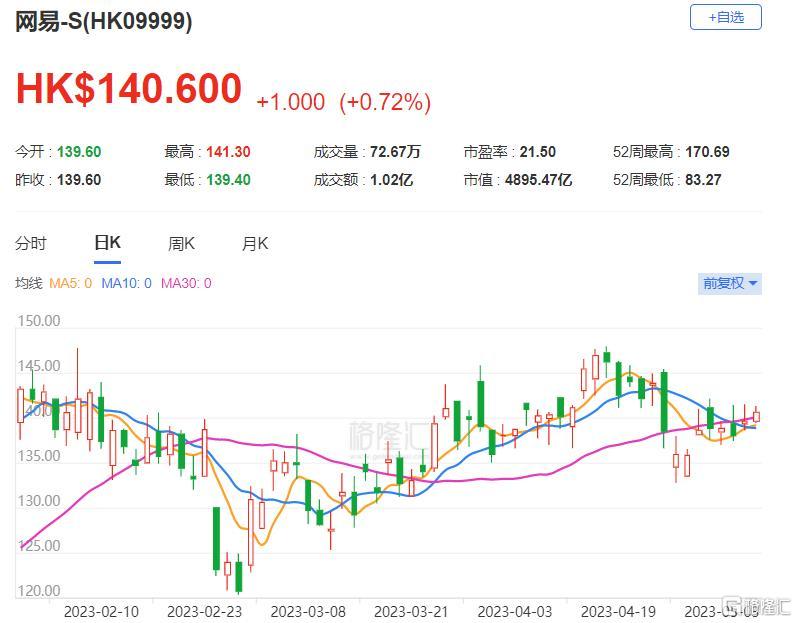Click the stock title 网易-S(HK09999)
Viewport: 797px width, 623px height.
point(104,21)
